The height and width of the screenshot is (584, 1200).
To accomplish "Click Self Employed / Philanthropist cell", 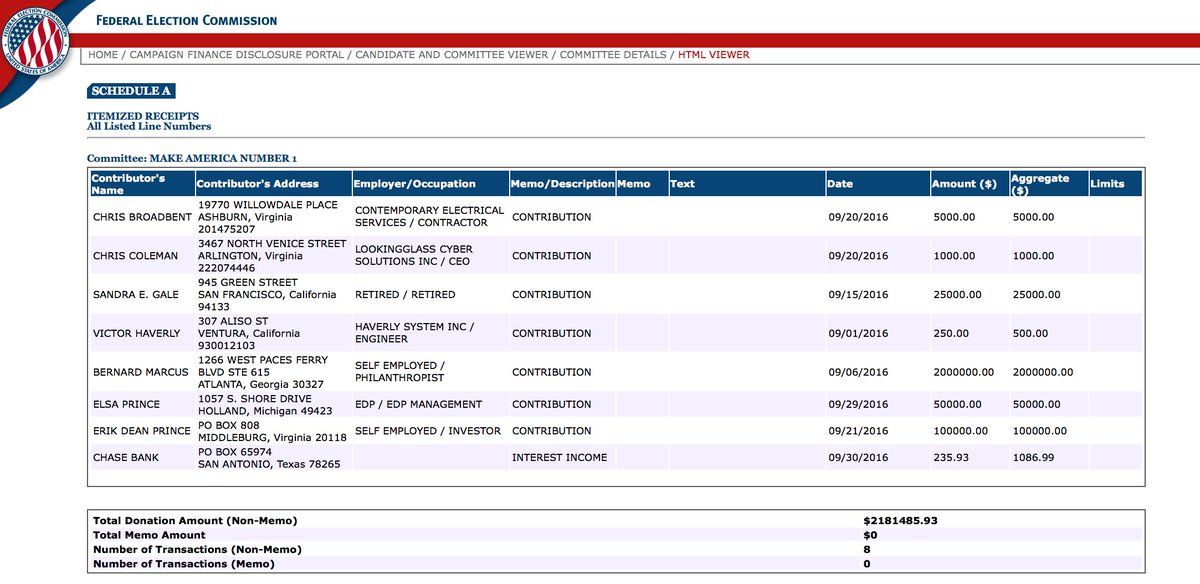I will (x=400, y=372).
